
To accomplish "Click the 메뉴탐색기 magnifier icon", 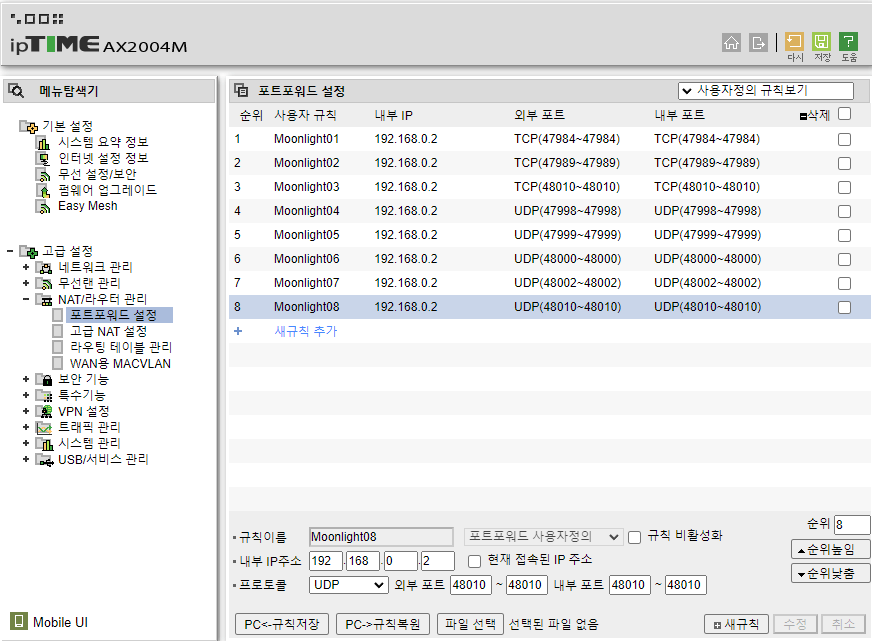I will coord(16,91).
